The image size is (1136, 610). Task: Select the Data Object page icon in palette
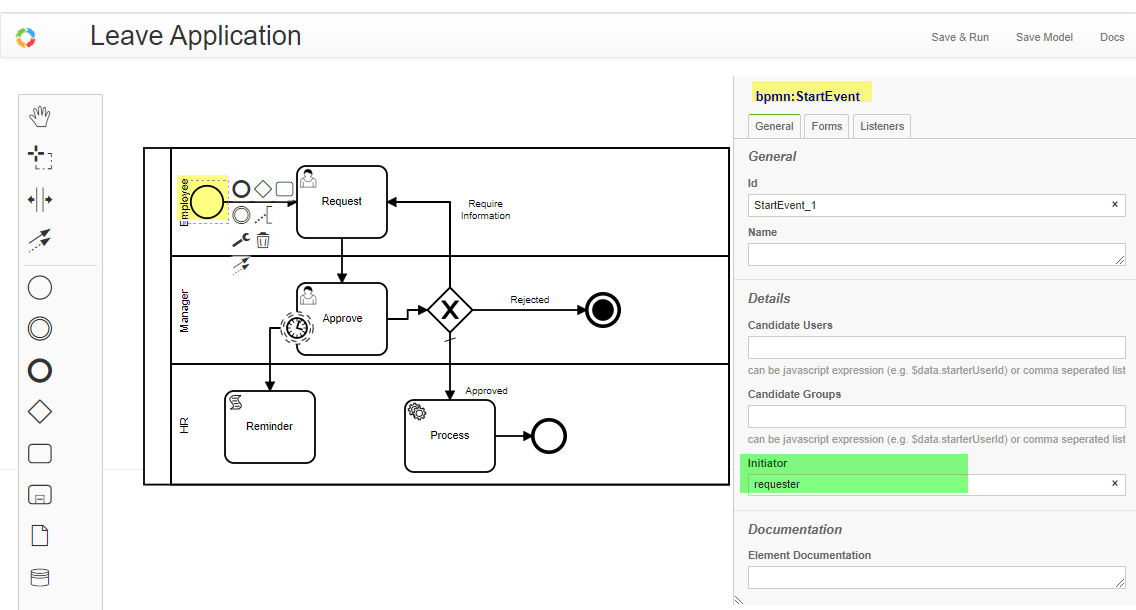(x=40, y=536)
